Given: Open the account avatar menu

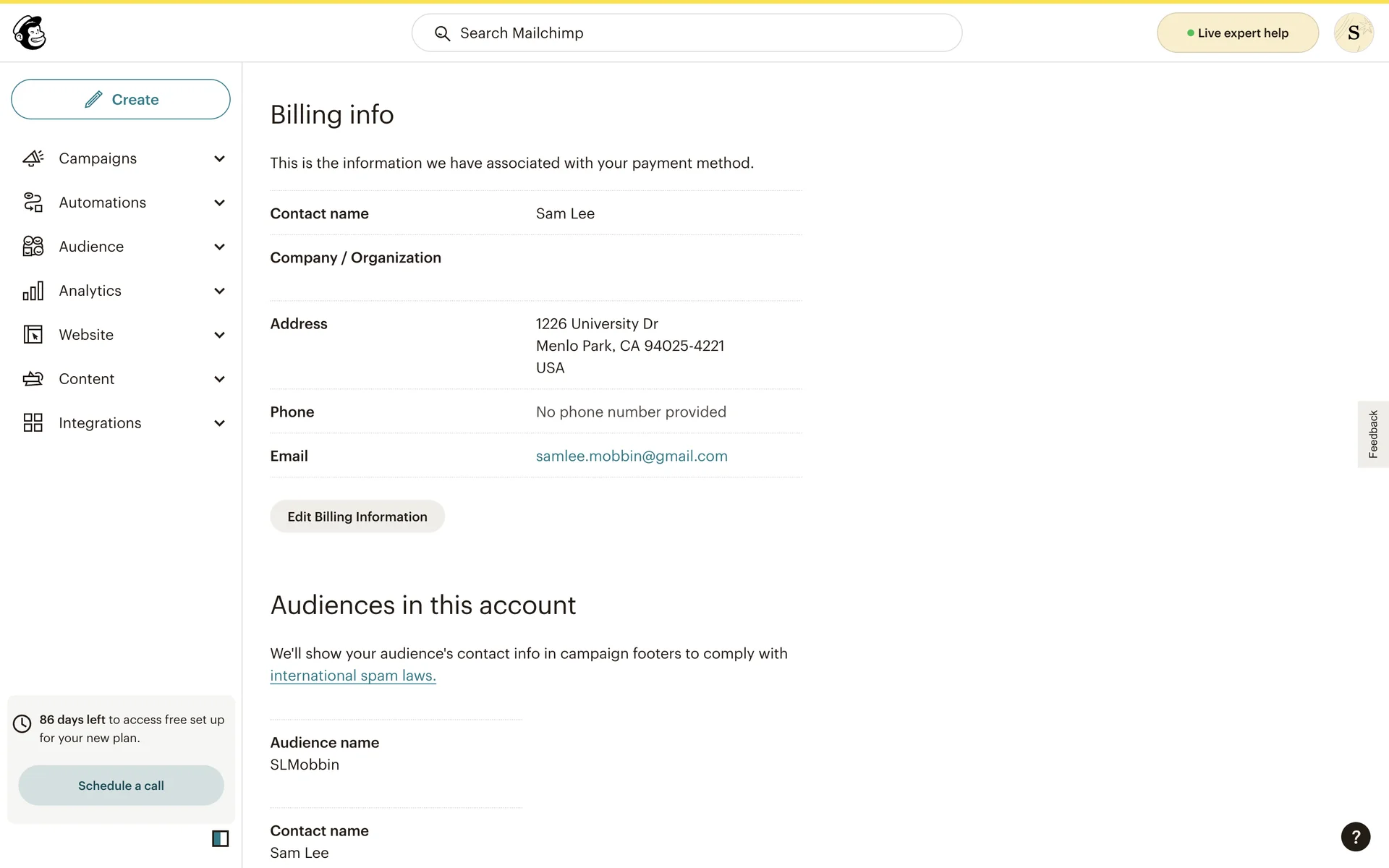Looking at the screenshot, I should tap(1353, 33).
